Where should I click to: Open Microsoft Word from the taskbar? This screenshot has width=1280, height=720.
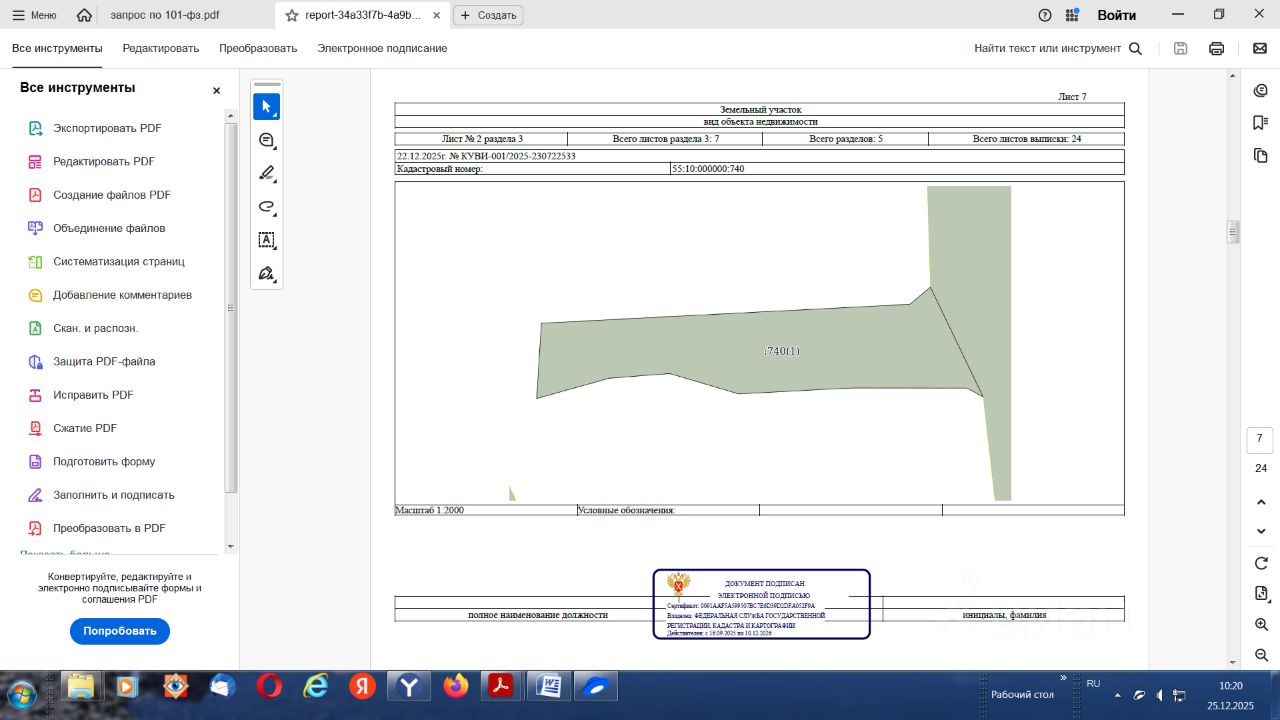pyautogui.click(x=549, y=686)
